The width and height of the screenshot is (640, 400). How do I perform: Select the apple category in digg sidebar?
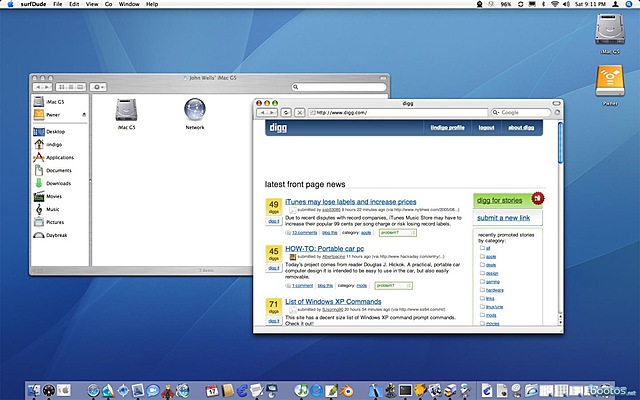tap(491, 257)
